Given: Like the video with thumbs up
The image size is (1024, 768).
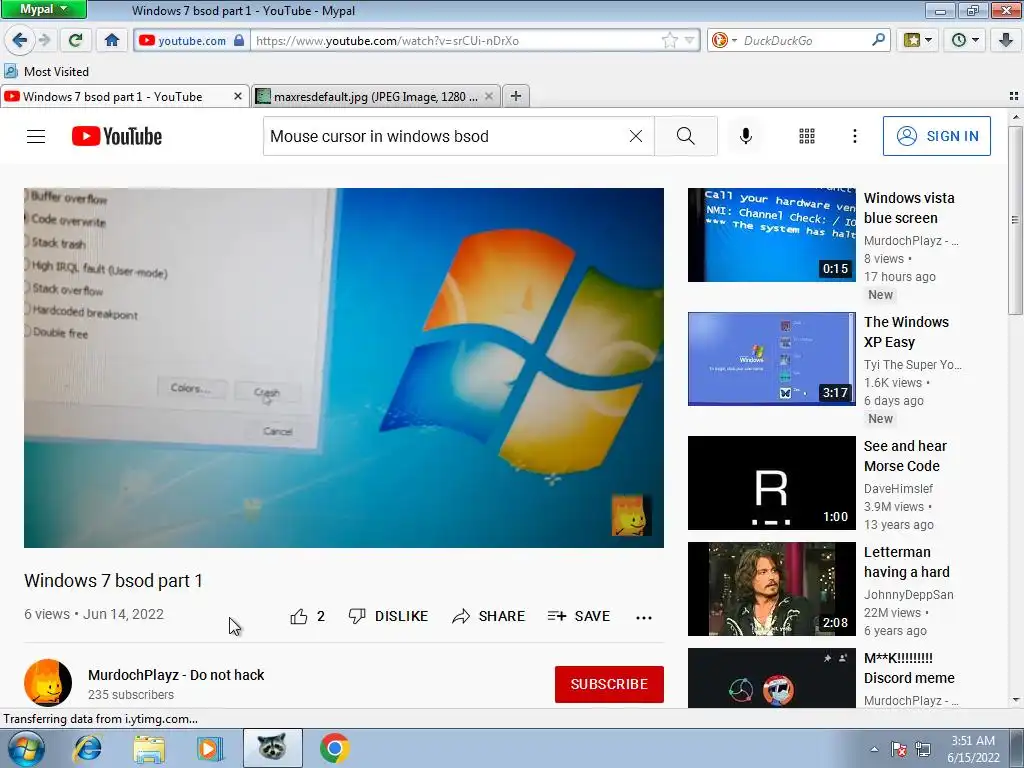Looking at the screenshot, I should (x=308, y=616).
